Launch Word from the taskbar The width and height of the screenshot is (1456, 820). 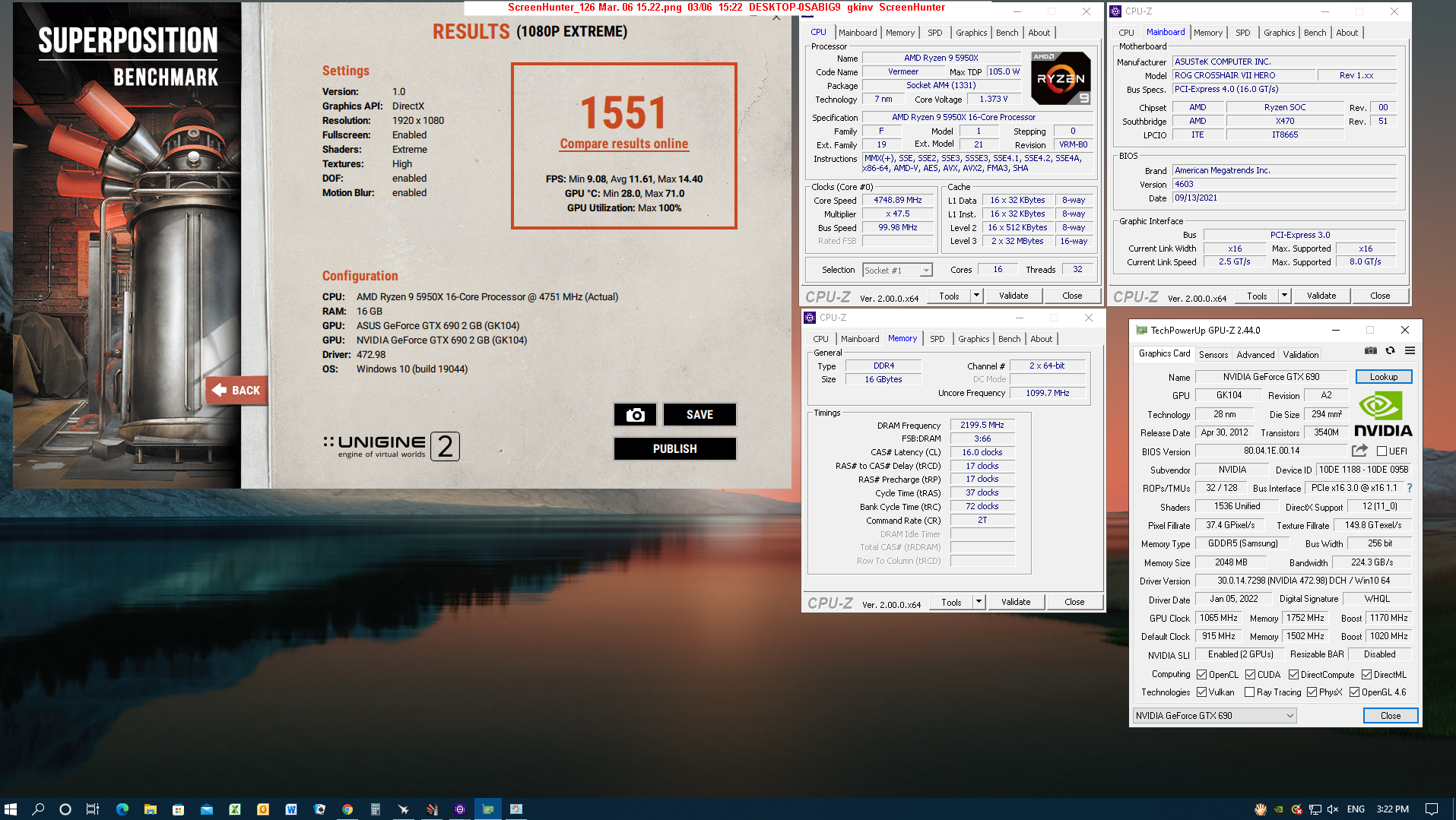coord(291,809)
